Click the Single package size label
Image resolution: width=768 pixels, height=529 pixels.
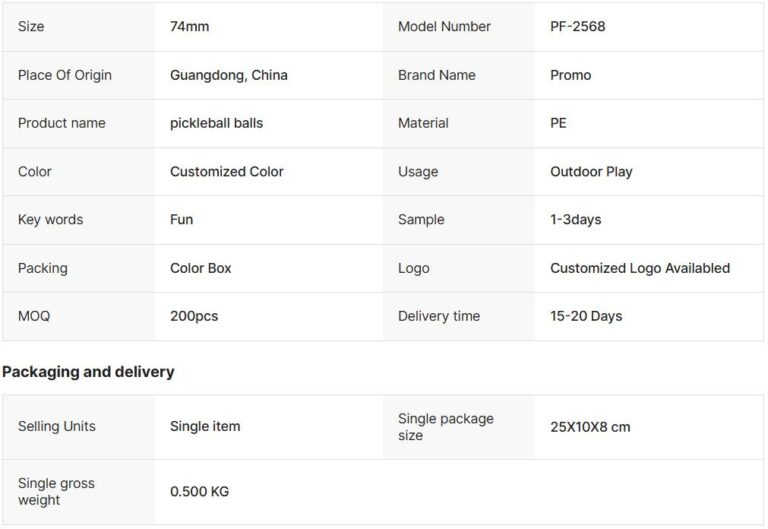[446, 427]
